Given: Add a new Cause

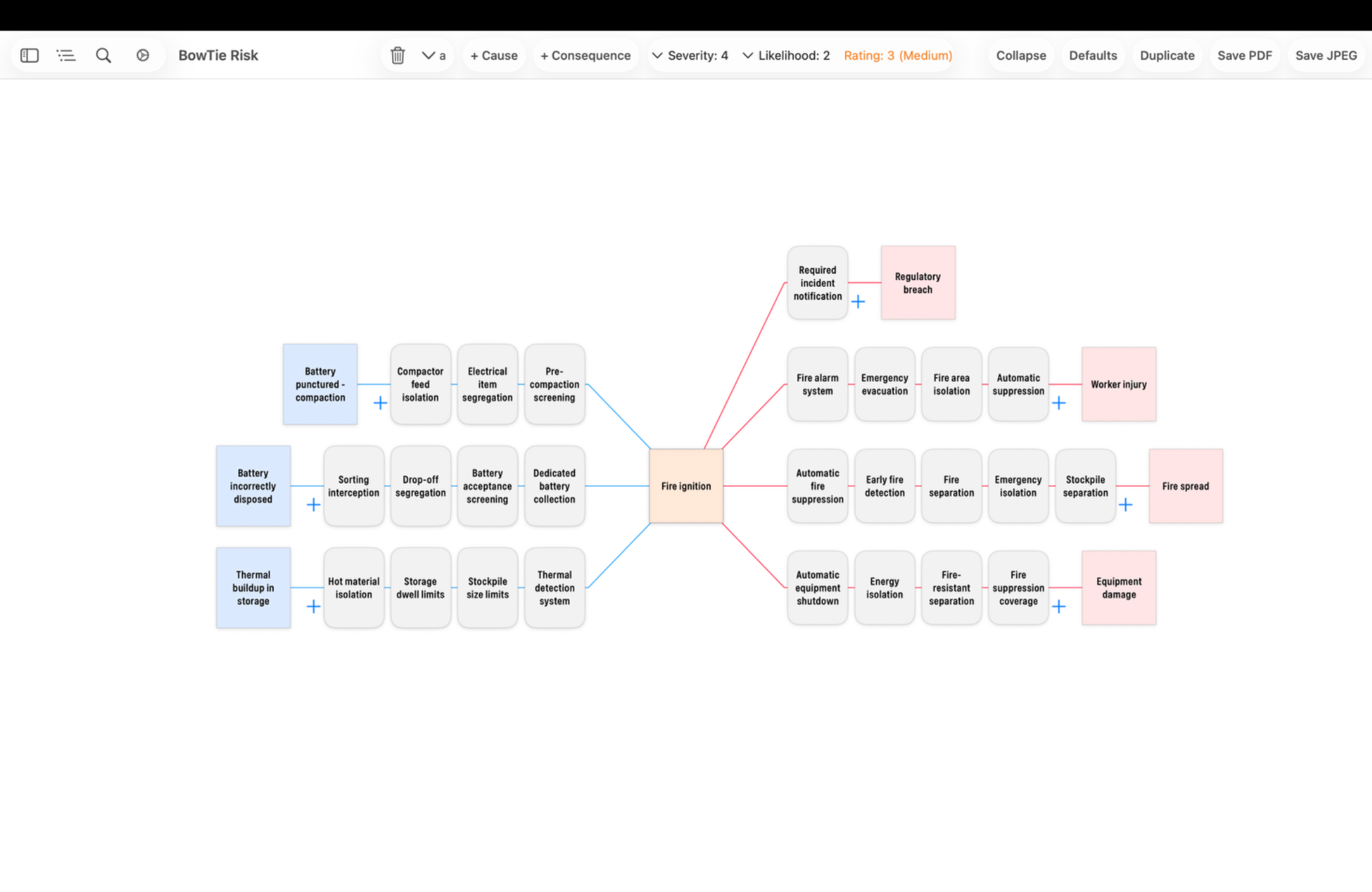Looking at the screenshot, I should pos(494,56).
